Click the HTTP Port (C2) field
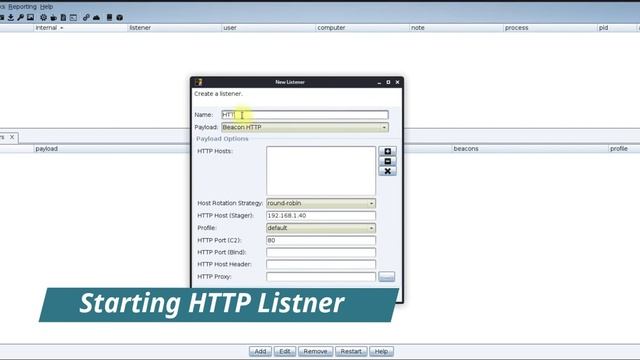 321,240
